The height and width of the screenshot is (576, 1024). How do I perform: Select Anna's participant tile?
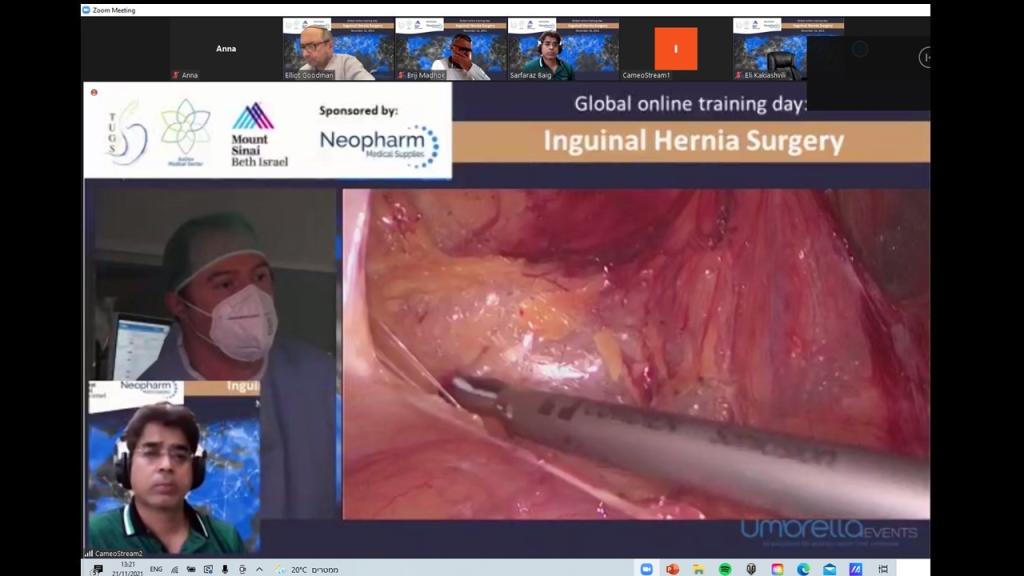tap(225, 49)
